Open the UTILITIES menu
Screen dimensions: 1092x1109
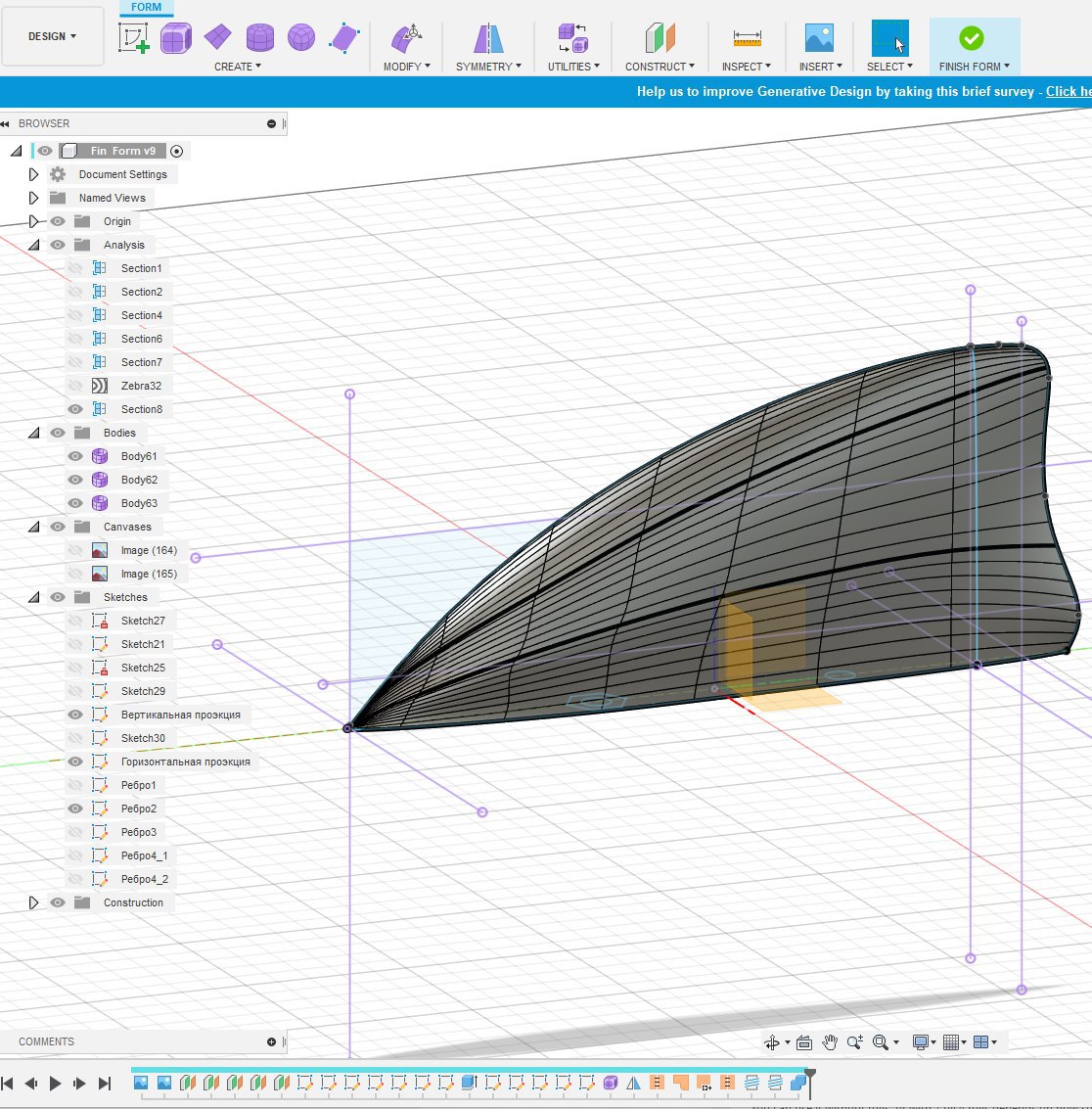[573, 66]
